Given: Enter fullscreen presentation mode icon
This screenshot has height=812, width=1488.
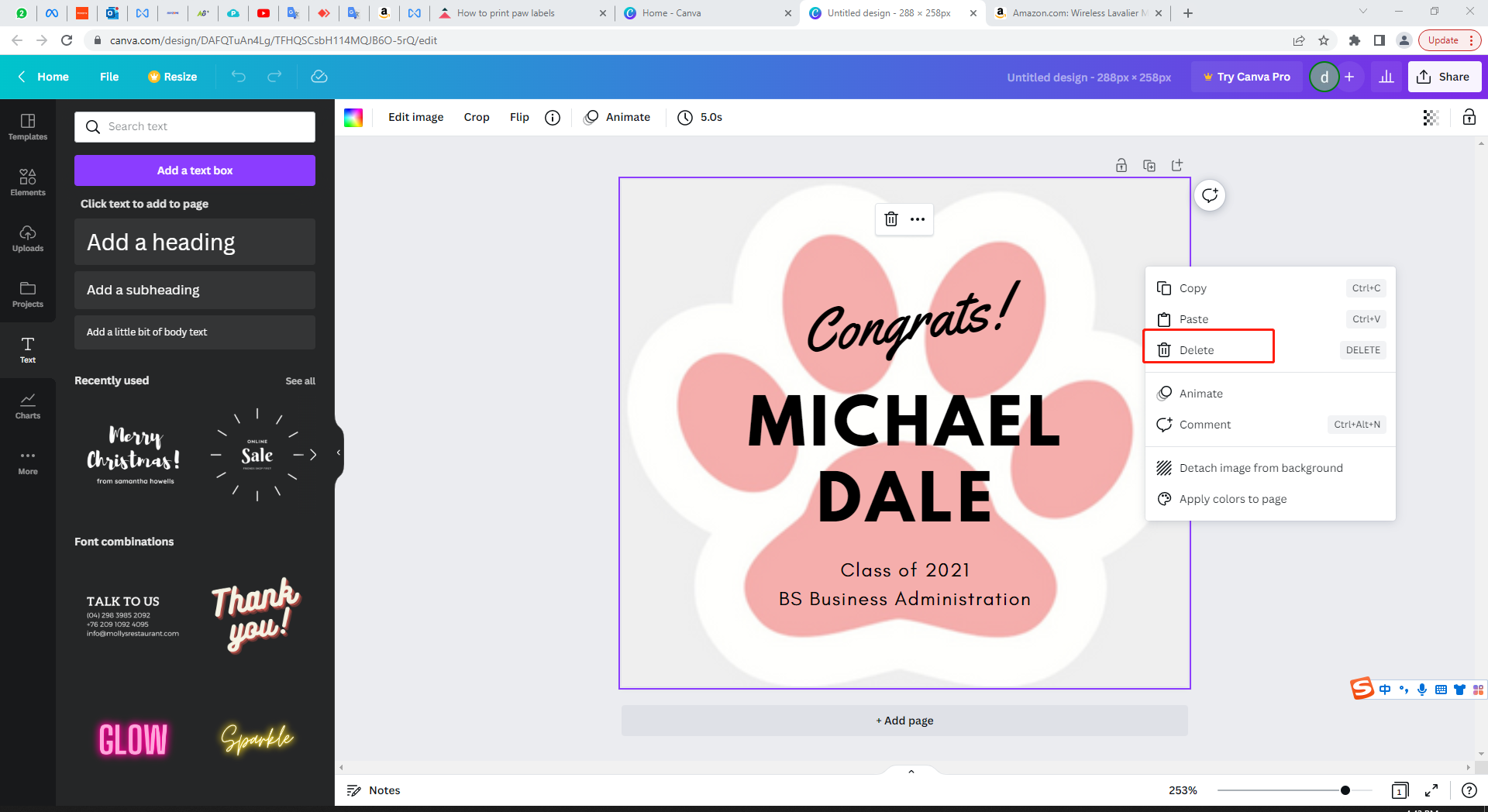Looking at the screenshot, I should tap(1431, 790).
